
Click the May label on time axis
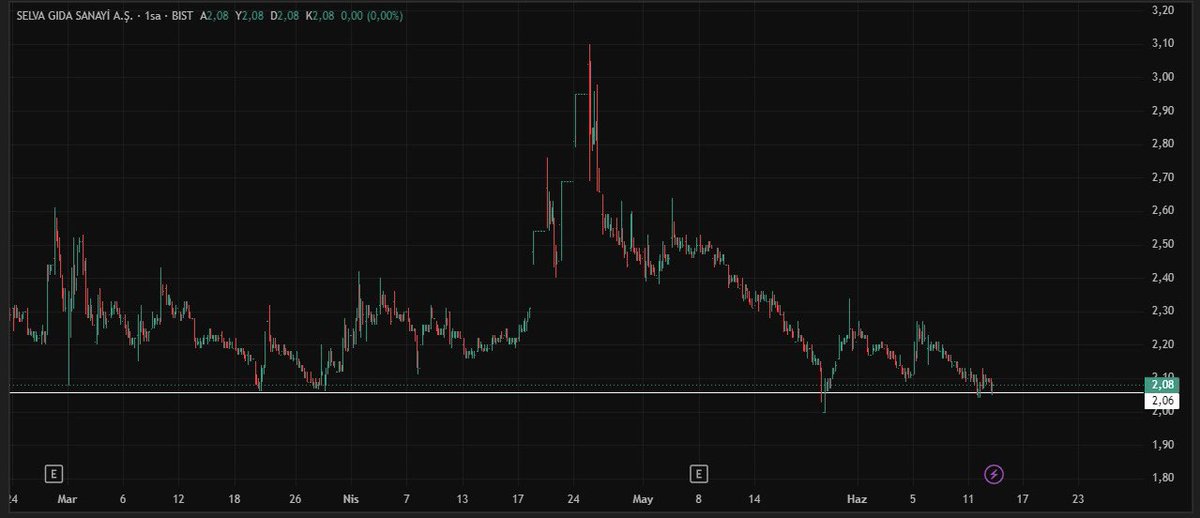tap(643, 498)
